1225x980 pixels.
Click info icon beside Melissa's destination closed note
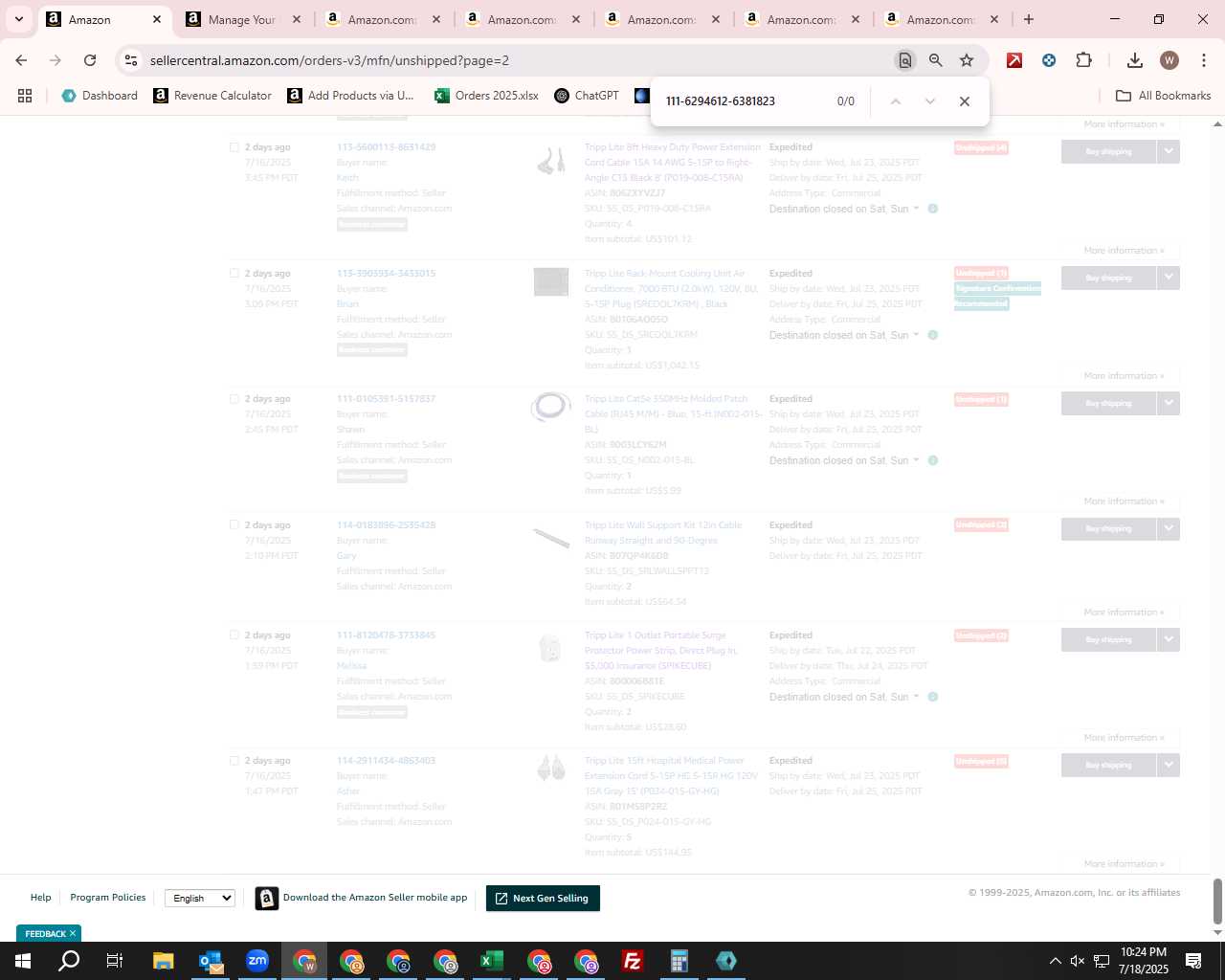click(933, 697)
